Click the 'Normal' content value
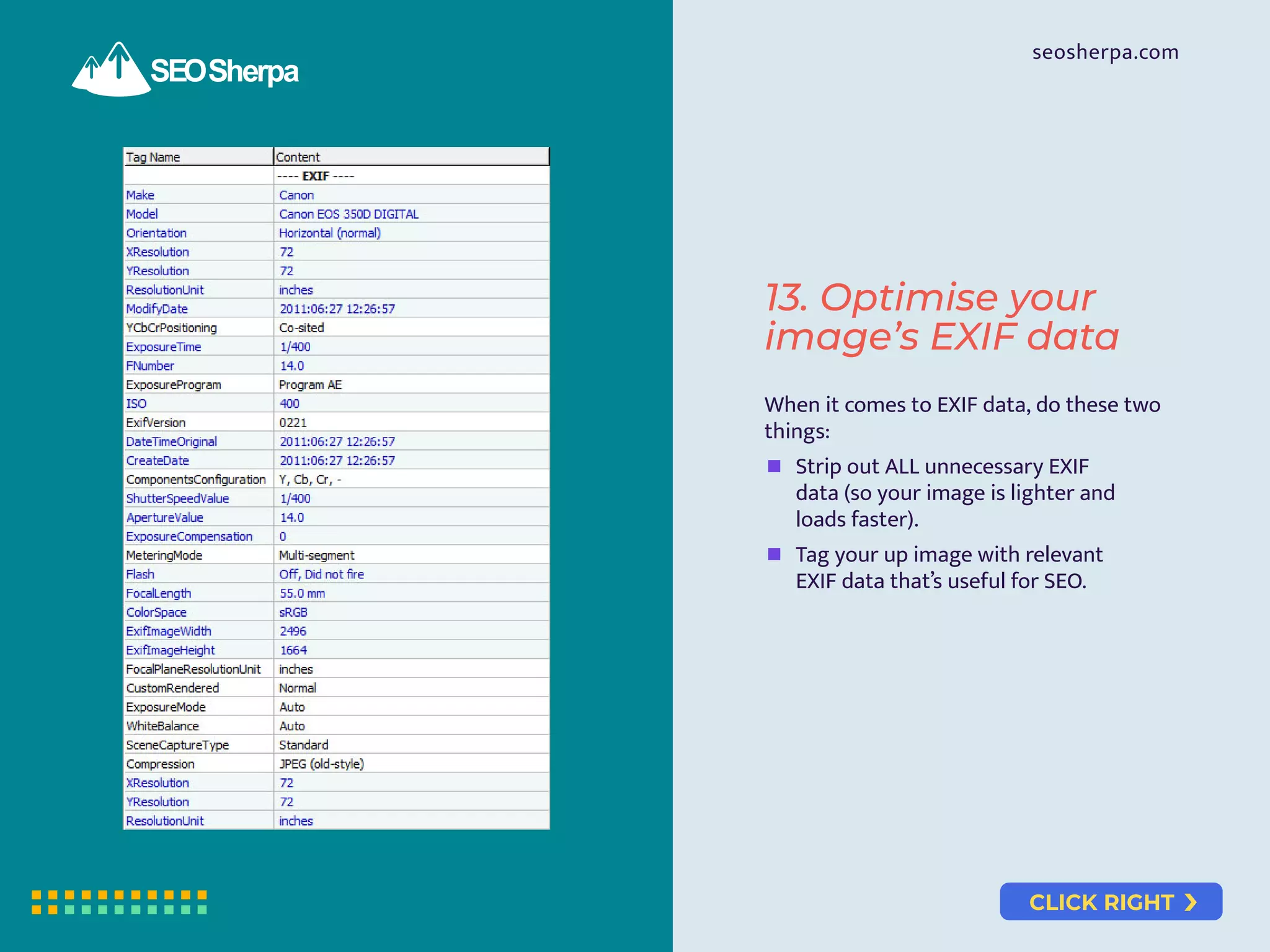Screen dimensions: 1270x952 [298, 688]
